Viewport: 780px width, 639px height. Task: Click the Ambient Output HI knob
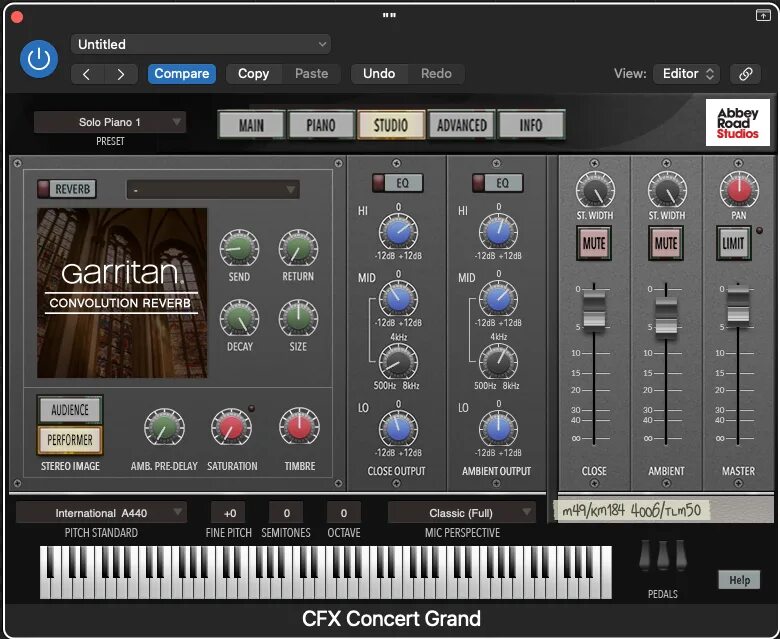pyautogui.click(x=498, y=232)
